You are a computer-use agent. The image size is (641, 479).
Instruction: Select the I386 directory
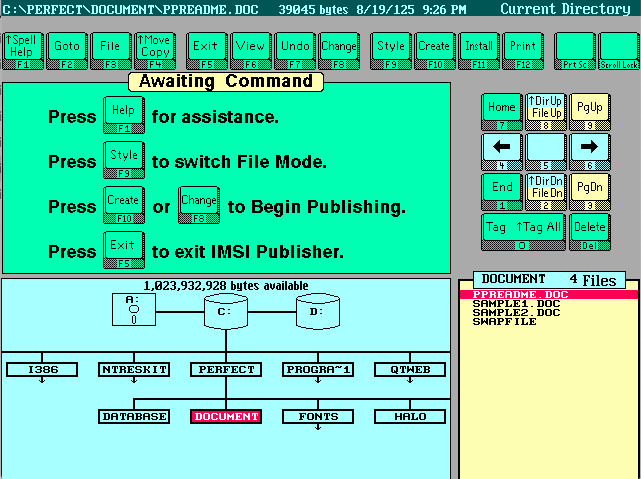42,369
